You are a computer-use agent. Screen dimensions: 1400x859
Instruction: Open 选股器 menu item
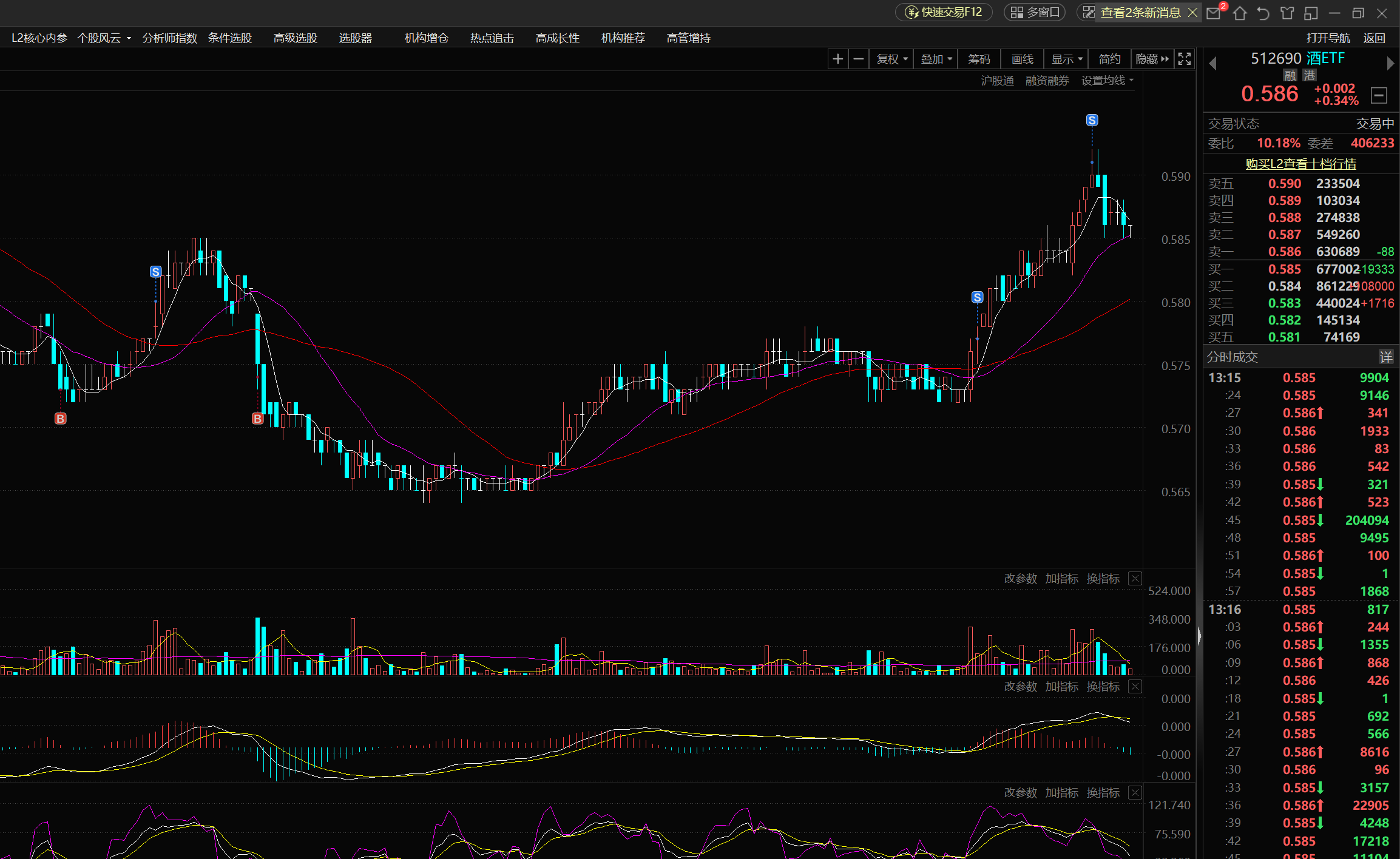[x=356, y=38]
